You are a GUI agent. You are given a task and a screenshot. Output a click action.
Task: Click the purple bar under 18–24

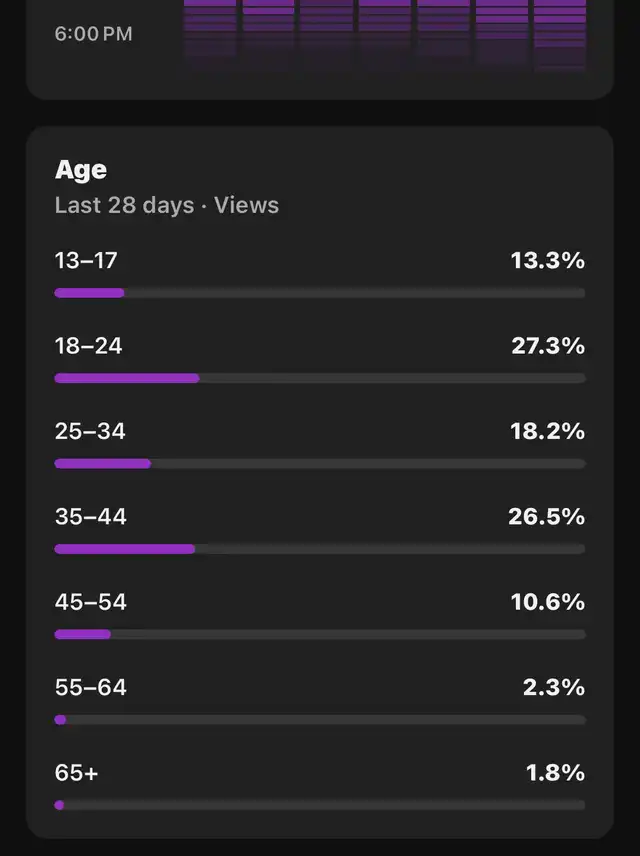(x=127, y=378)
